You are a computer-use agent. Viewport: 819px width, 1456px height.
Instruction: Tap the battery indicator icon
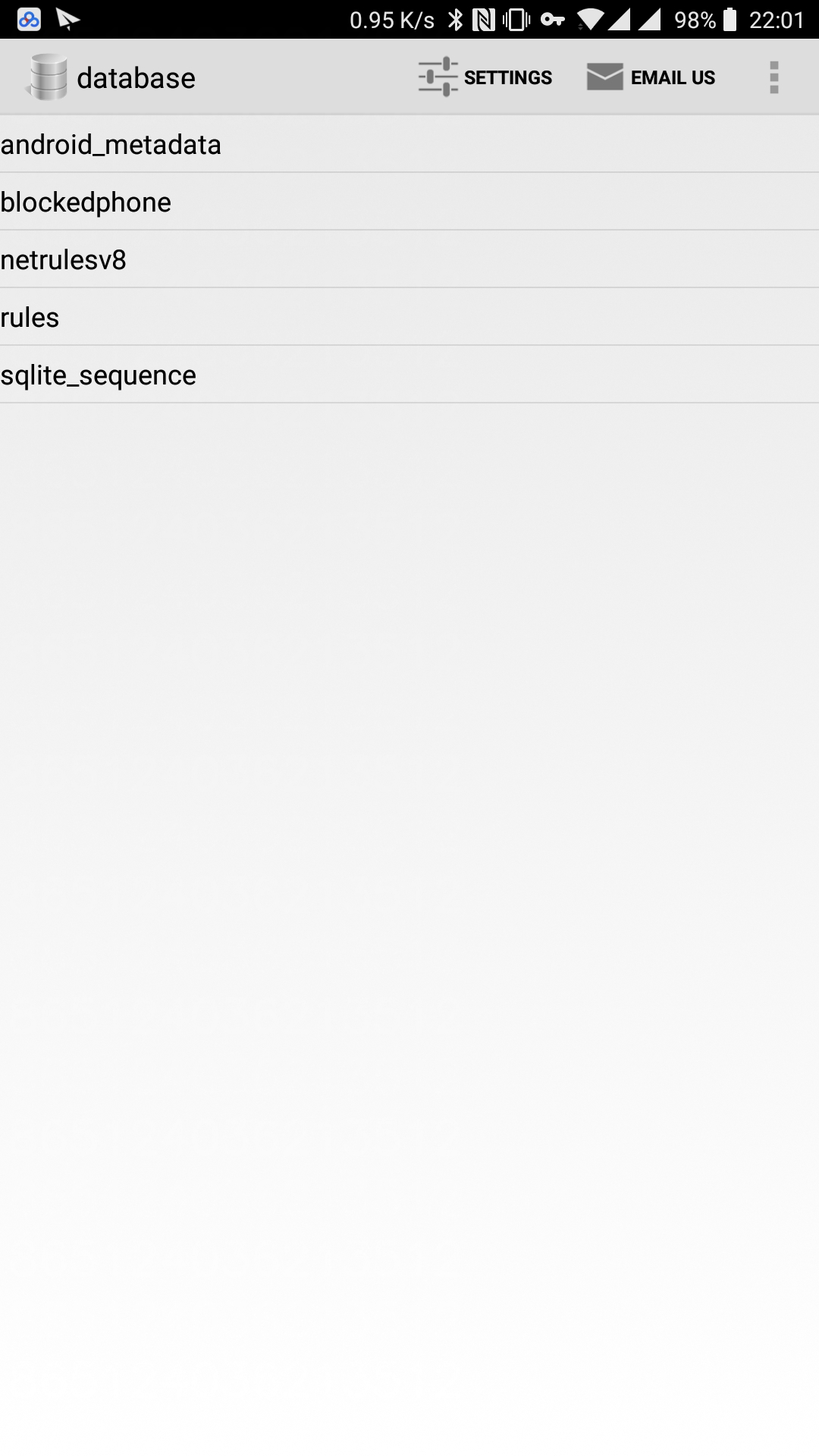(730, 19)
